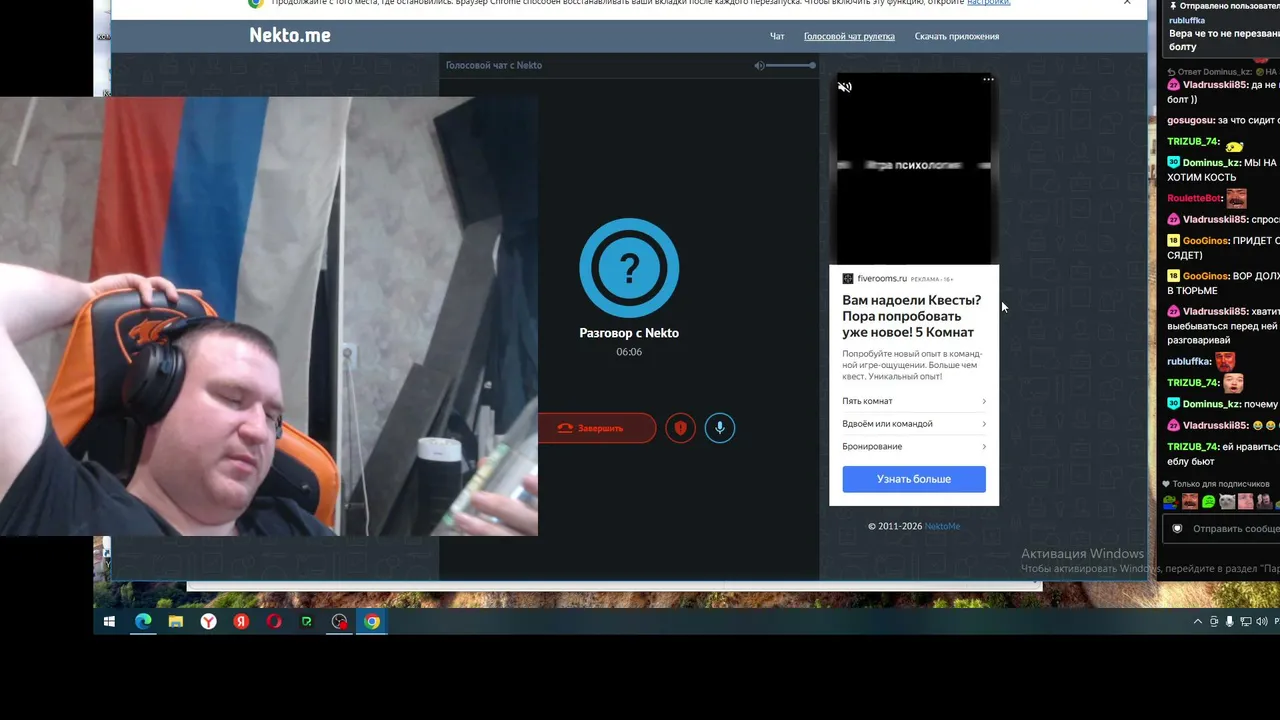Open the Голосовой чат рулетка navigation item
The width and height of the screenshot is (1280, 720).
849,37
